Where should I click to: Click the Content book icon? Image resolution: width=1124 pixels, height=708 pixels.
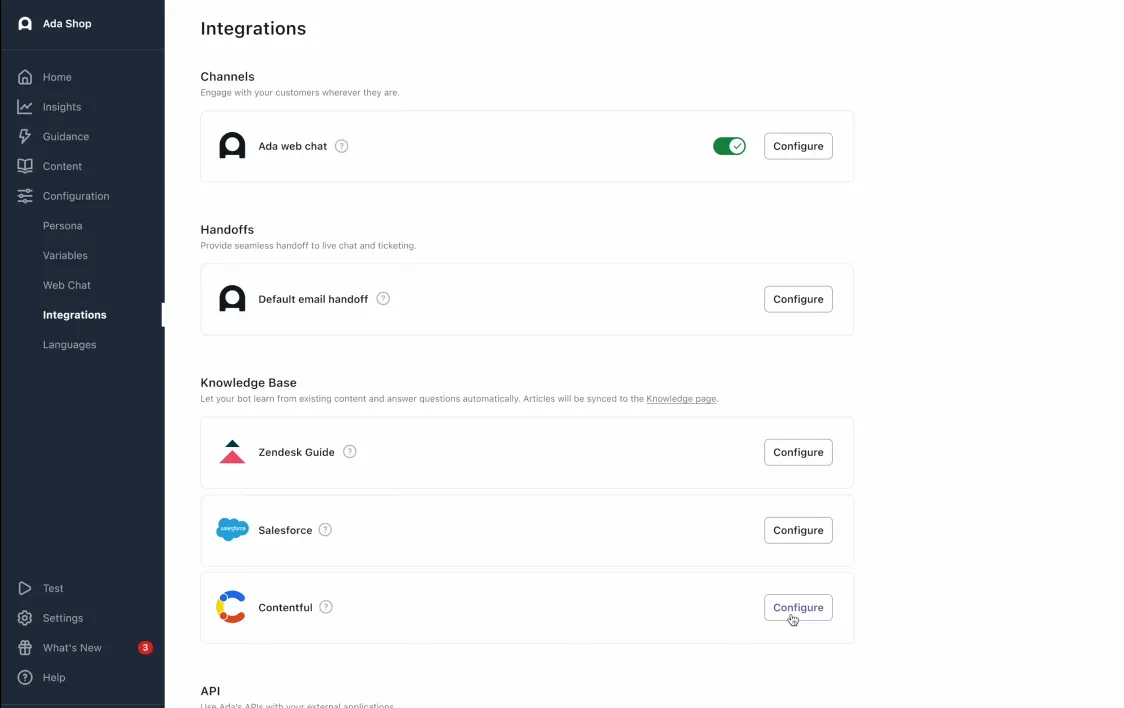pos(25,166)
